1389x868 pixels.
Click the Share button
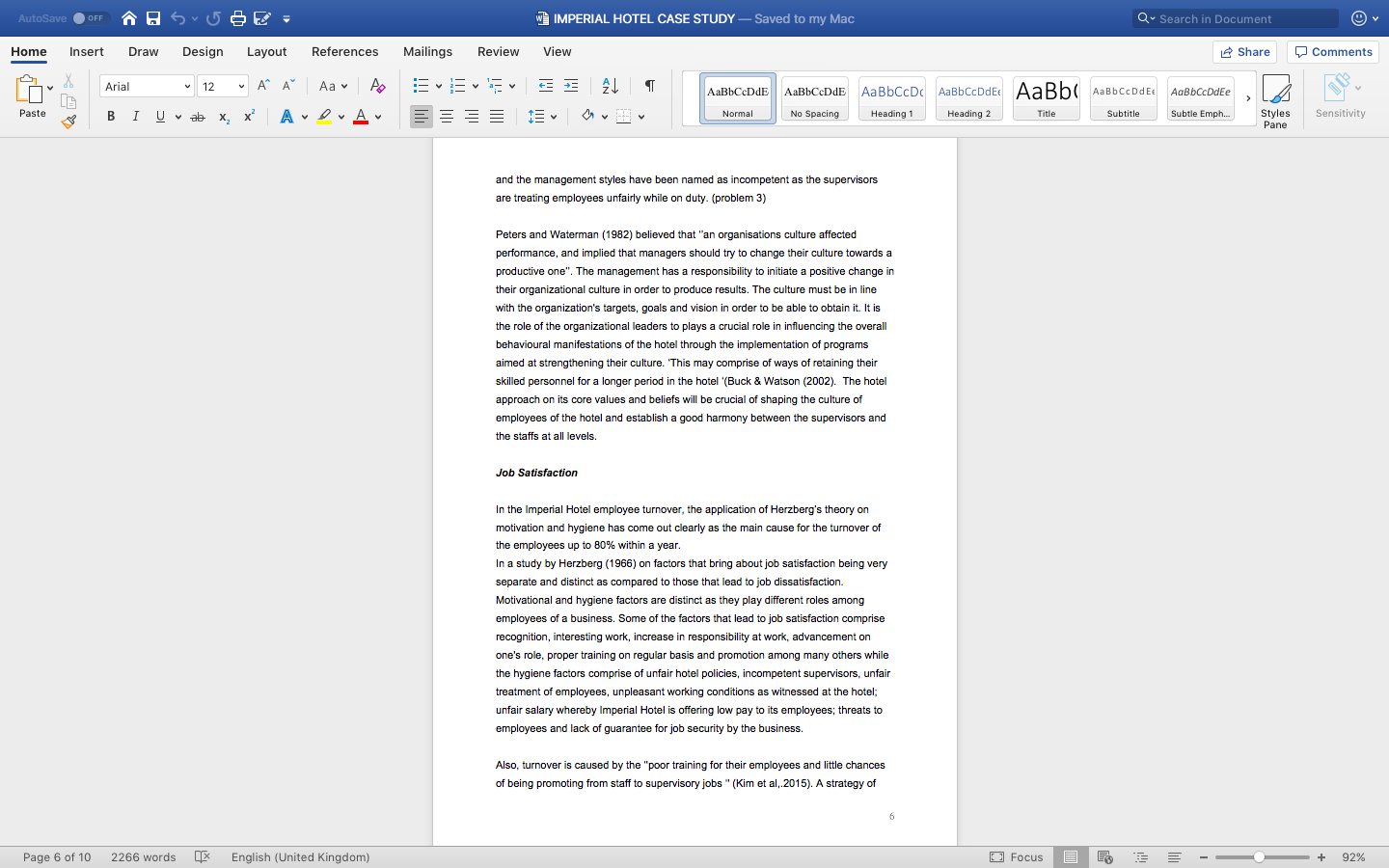tap(1244, 51)
